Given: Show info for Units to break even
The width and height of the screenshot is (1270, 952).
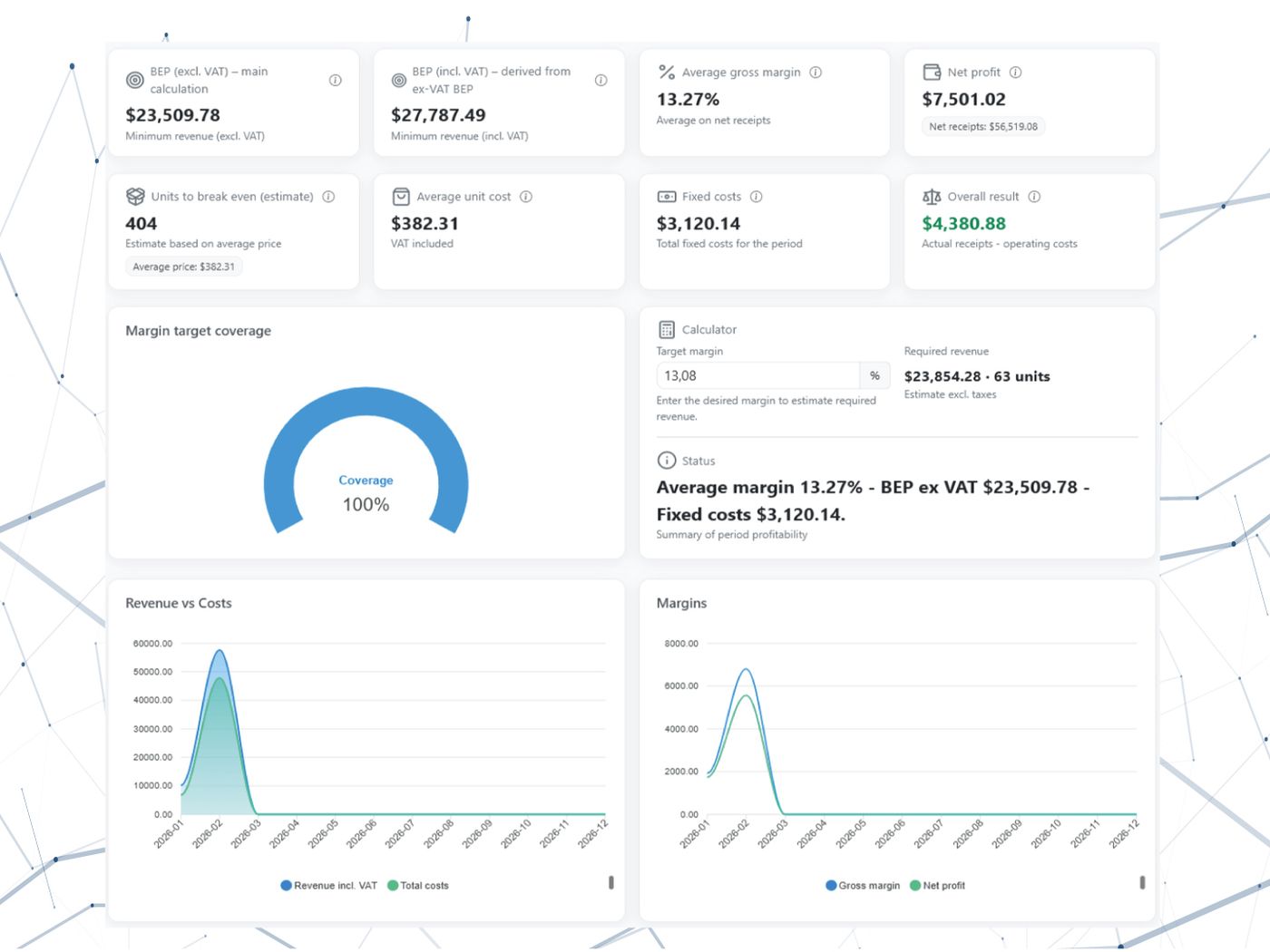Looking at the screenshot, I should pos(328,197).
